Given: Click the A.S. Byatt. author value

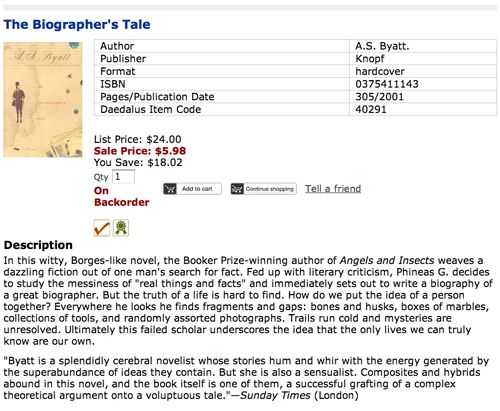Looking at the screenshot, I should click(x=382, y=46).
